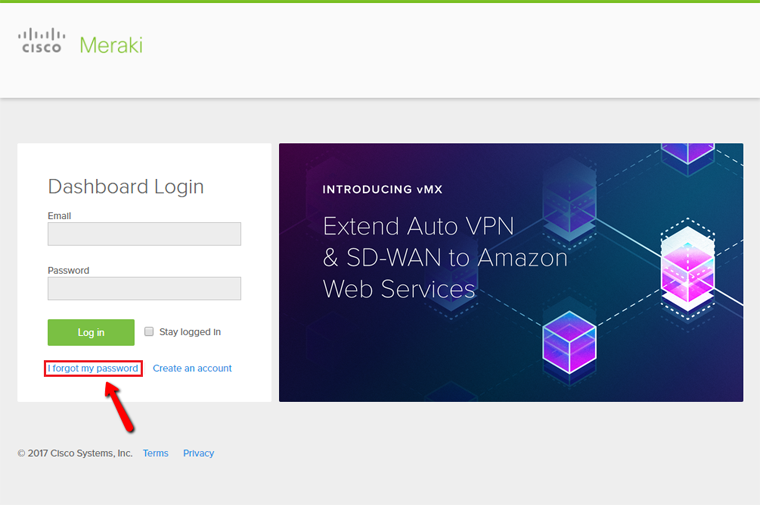
Task: Click the Meraki wordmark in the header
Action: coord(111,46)
